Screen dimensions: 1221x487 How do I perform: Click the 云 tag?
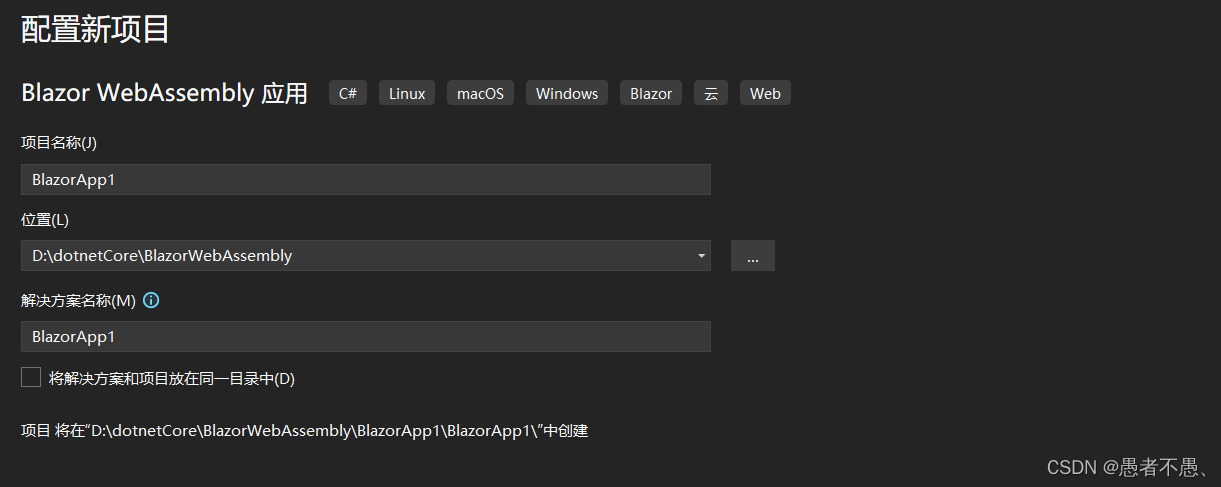[x=711, y=94]
